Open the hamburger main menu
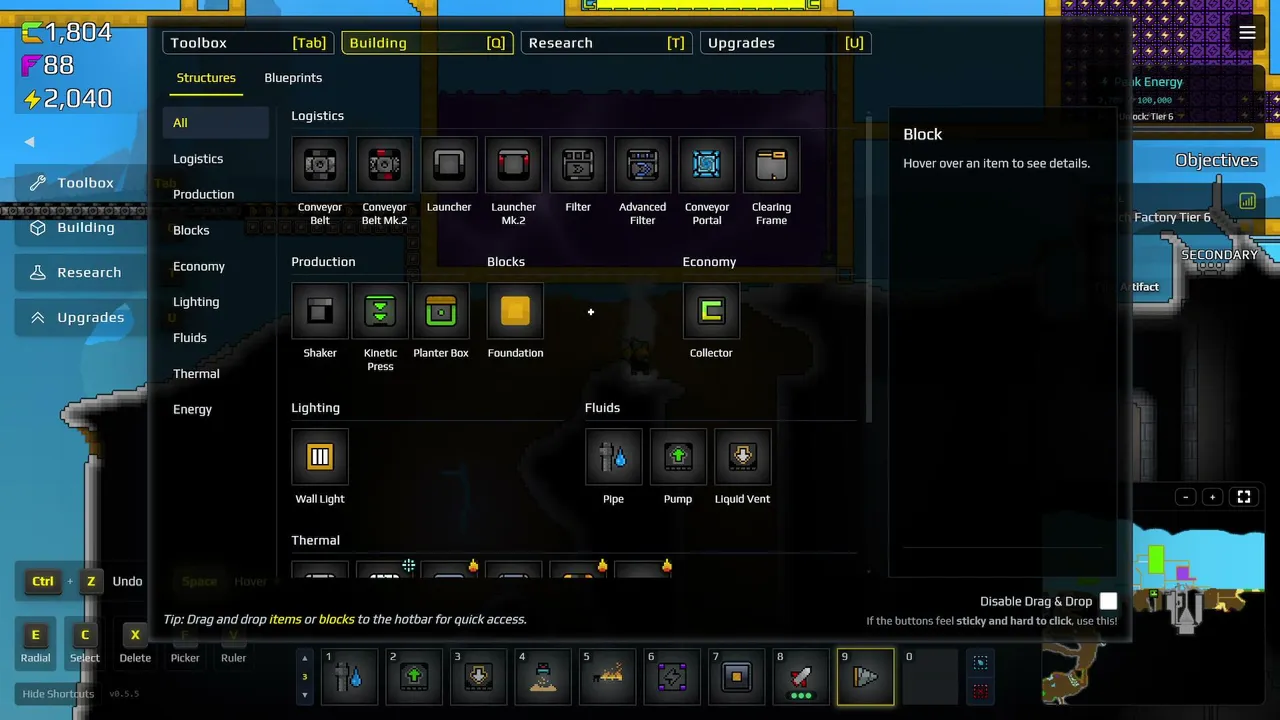Image resolution: width=1280 pixels, height=720 pixels. [1247, 33]
